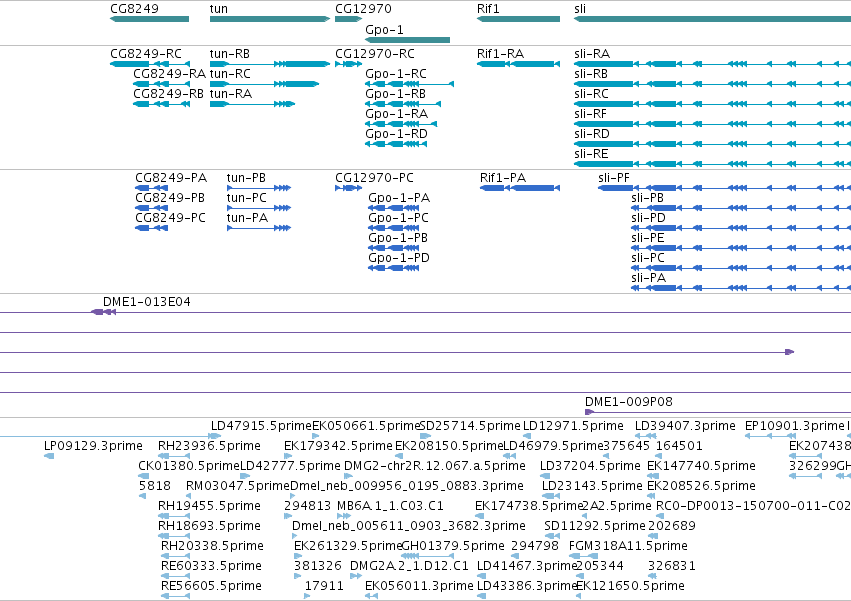Viewport: 851px width, 601px height.
Task: Click the Gpo-1-PA protein label
Action: [399, 198]
